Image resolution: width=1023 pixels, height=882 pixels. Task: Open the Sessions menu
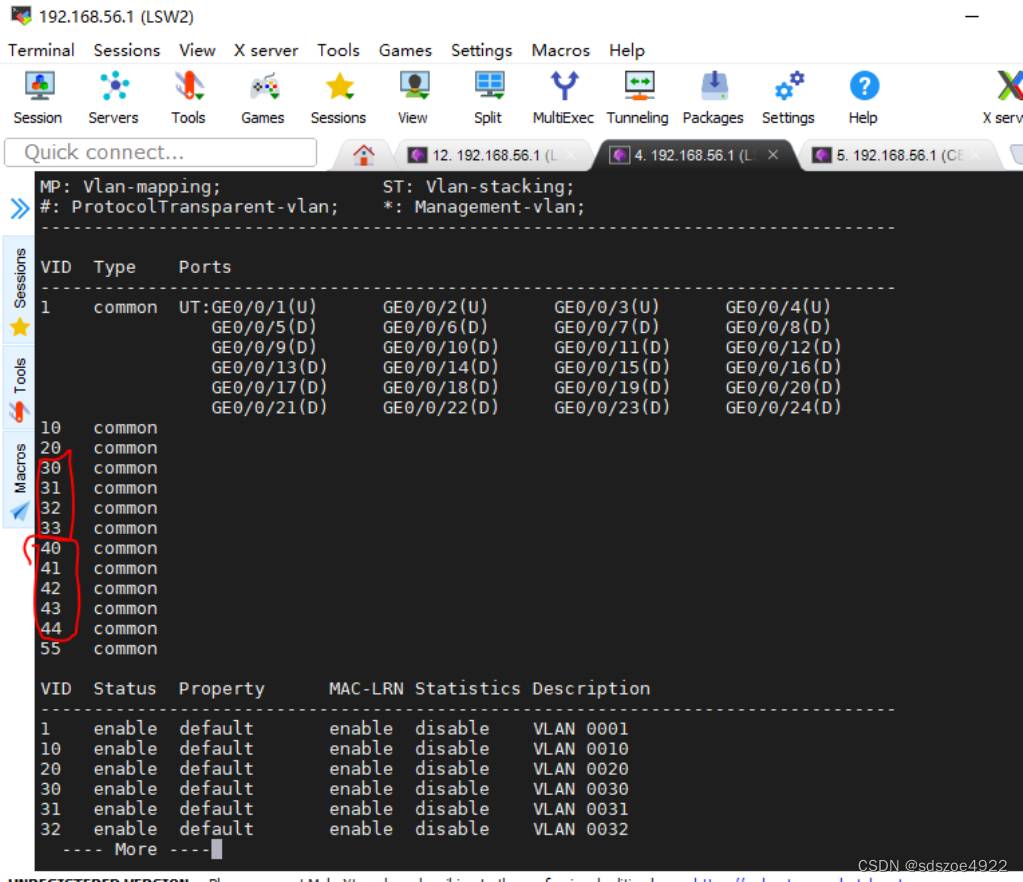point(127,50)
